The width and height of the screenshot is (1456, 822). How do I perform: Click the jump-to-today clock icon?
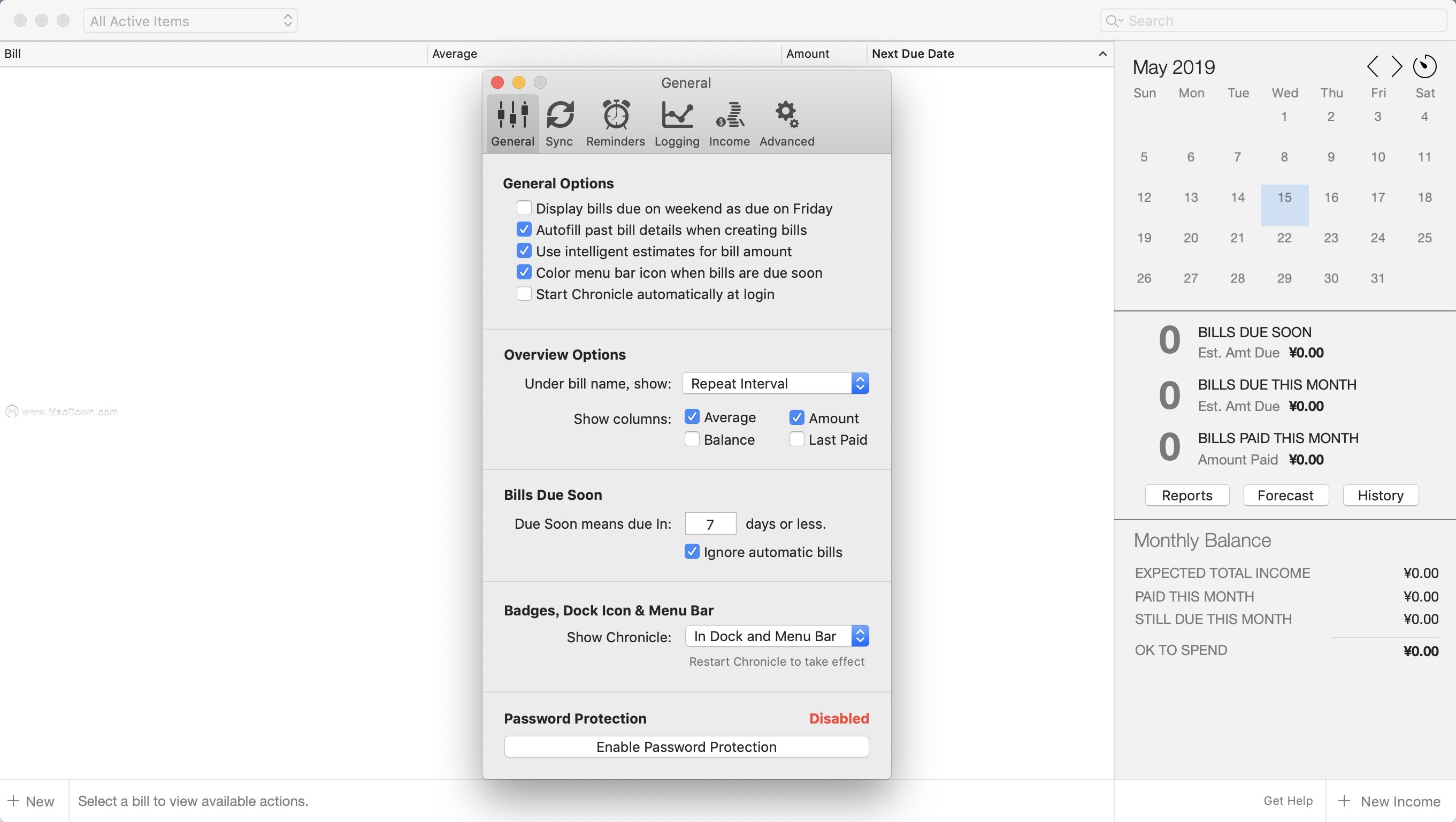point(1424,67)
